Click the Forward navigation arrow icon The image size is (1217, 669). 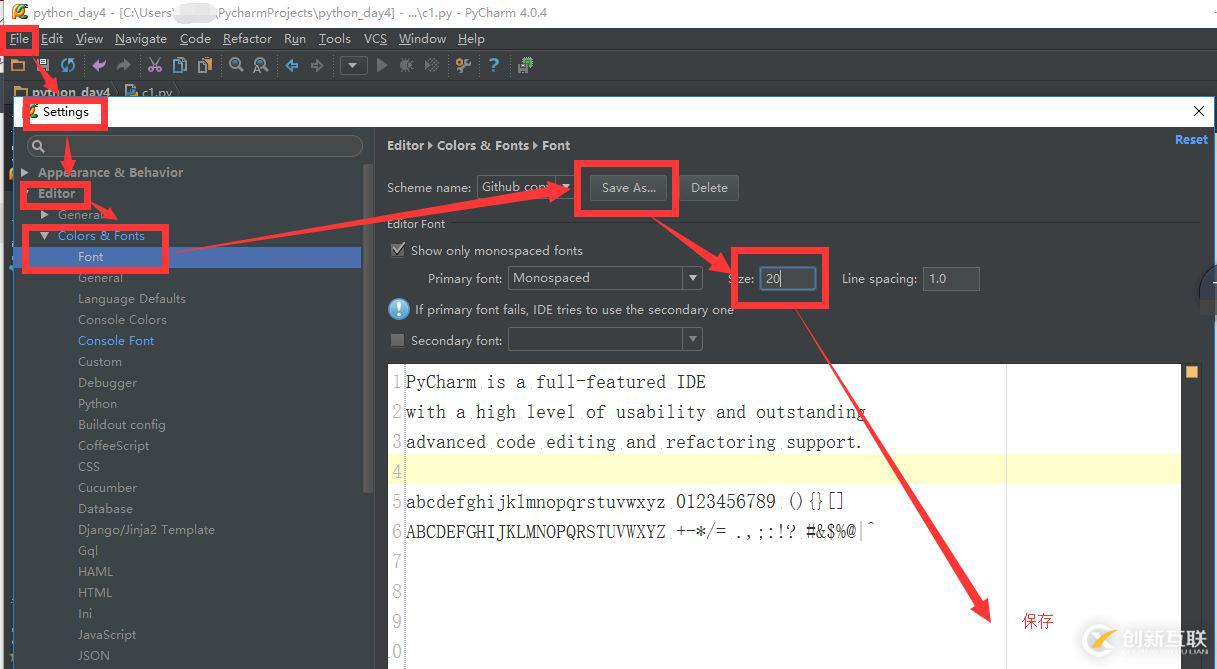(x=317, y=65)
